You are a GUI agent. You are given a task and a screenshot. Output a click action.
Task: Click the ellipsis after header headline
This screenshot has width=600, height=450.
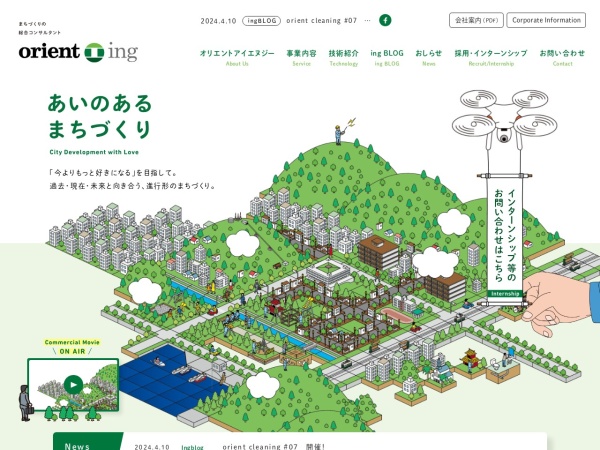(x=367, y=21)
